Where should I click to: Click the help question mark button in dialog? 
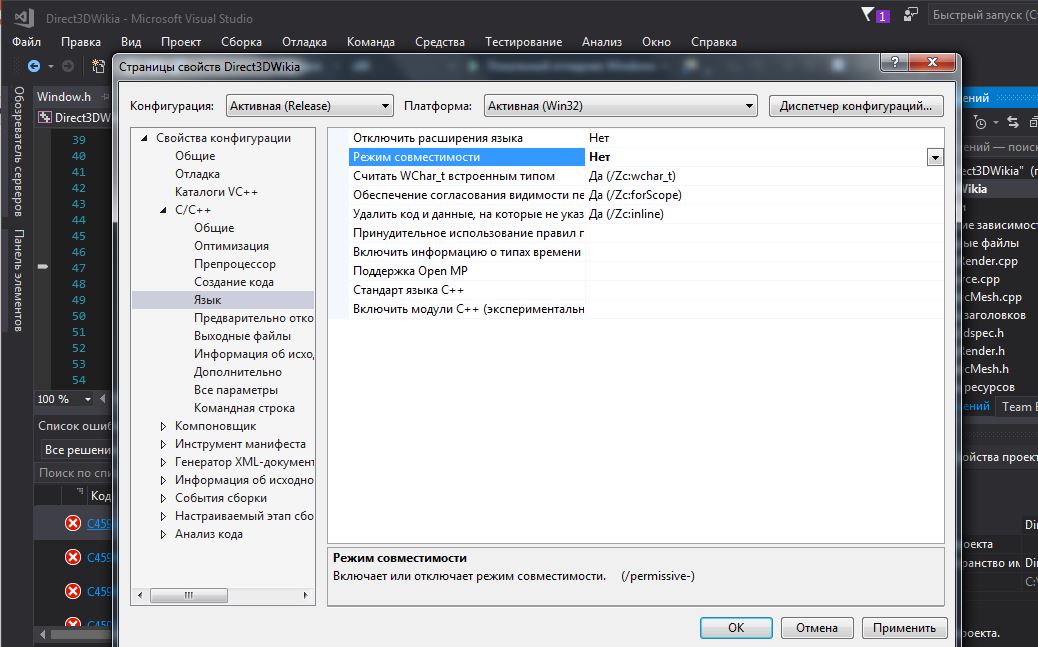(894, 62)
